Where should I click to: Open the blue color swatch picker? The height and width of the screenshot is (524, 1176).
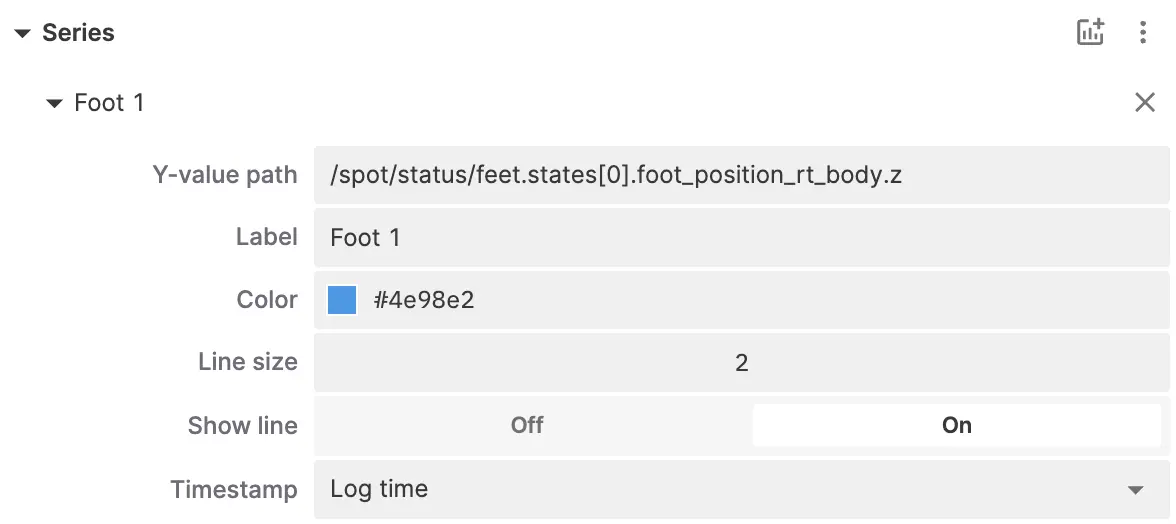[342, 300]
